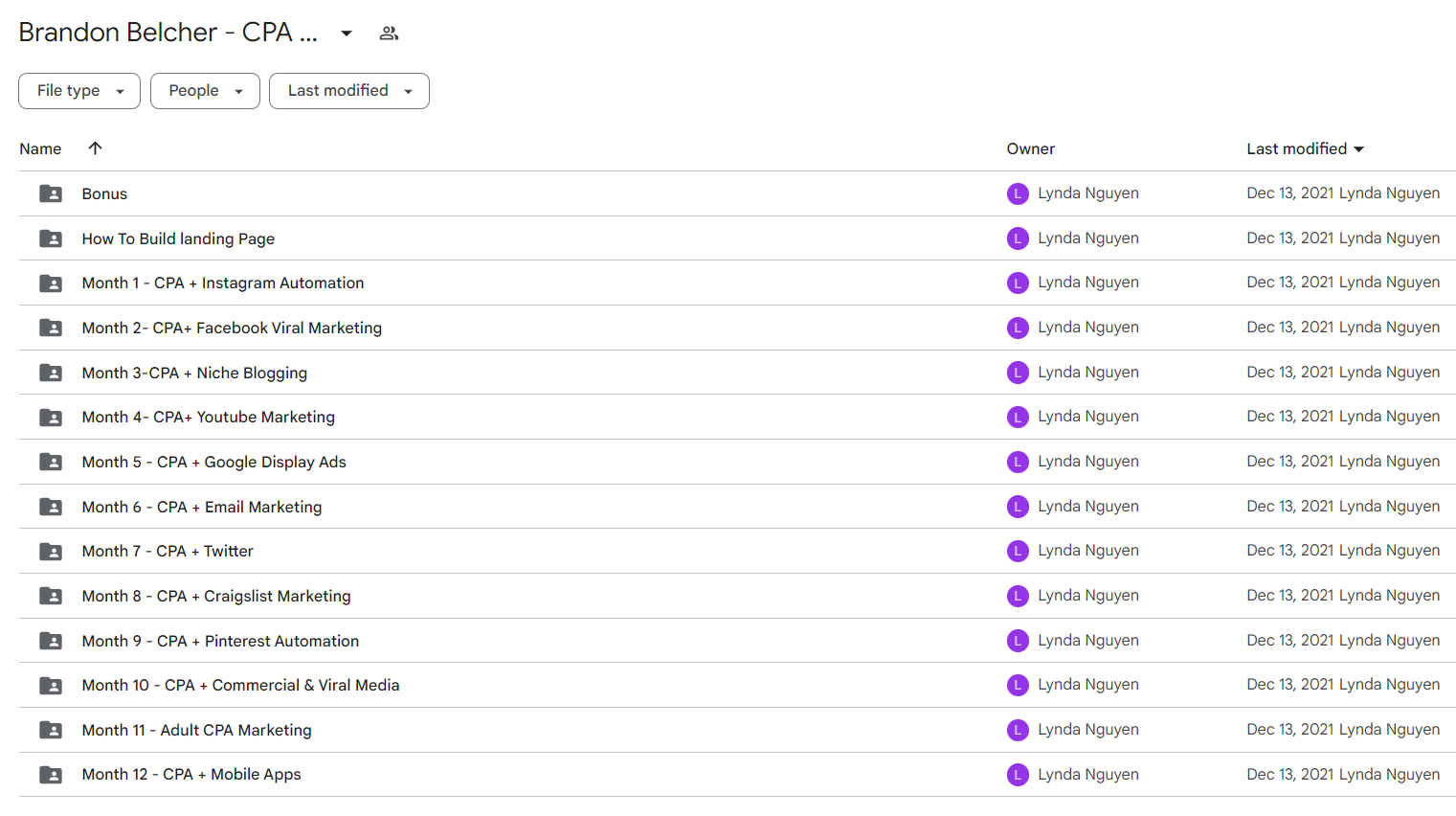The width and height of the screenshot is (1456, 816).
Task: Select Month 3-CPA + Niche Blogging
Action: (x=194, y=373)
